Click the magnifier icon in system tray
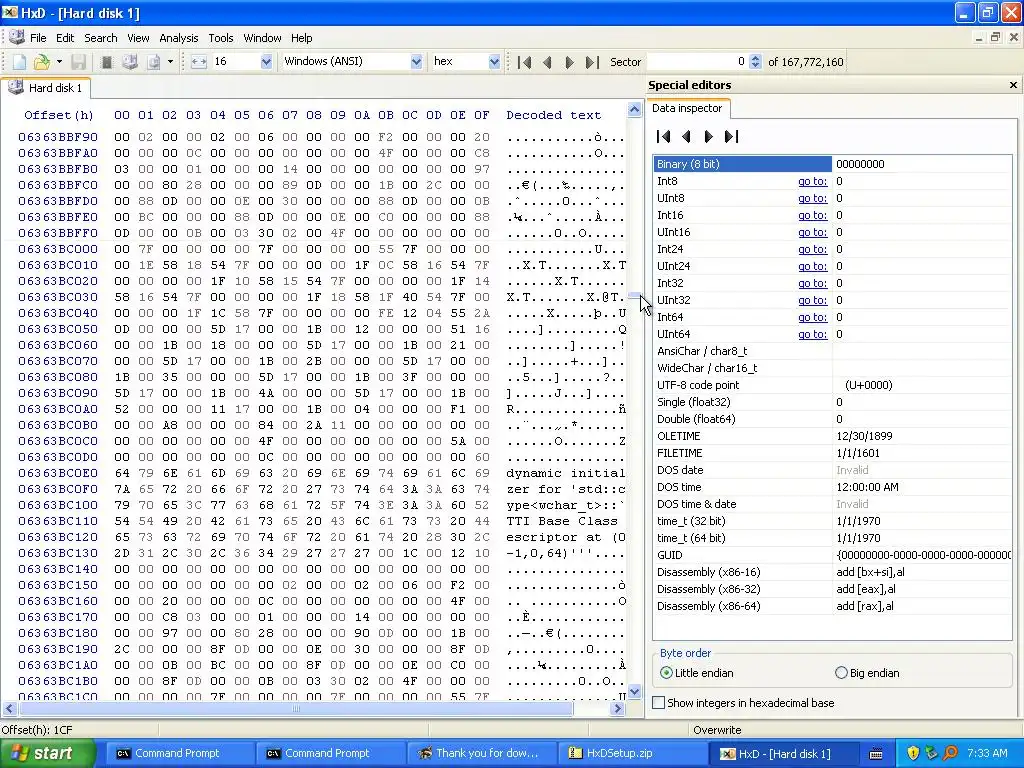Screen dimensions: 1024x768 (x=950, y=753)
